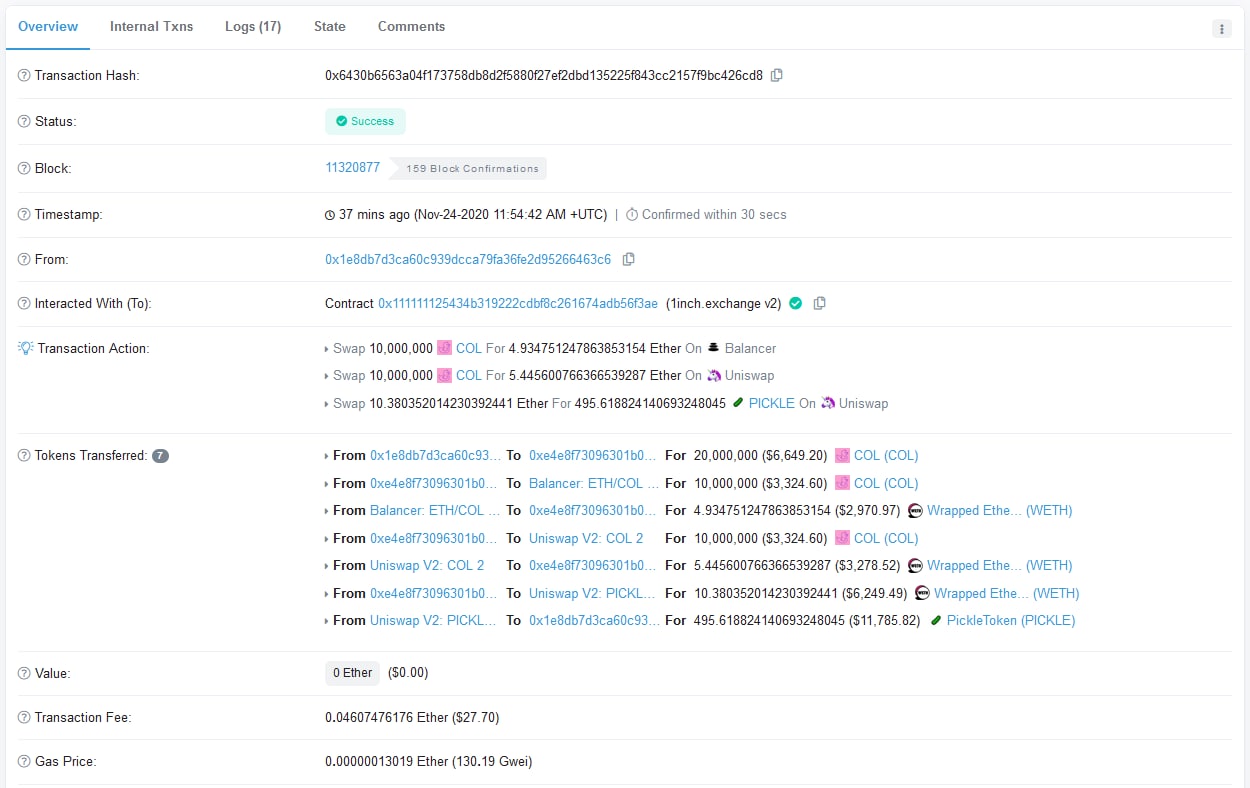Viewport: 1250px width, 788px height.
Task: Click help icon beside Interacted With (To)
Action: pyautogui.click(x=24, y=304)
